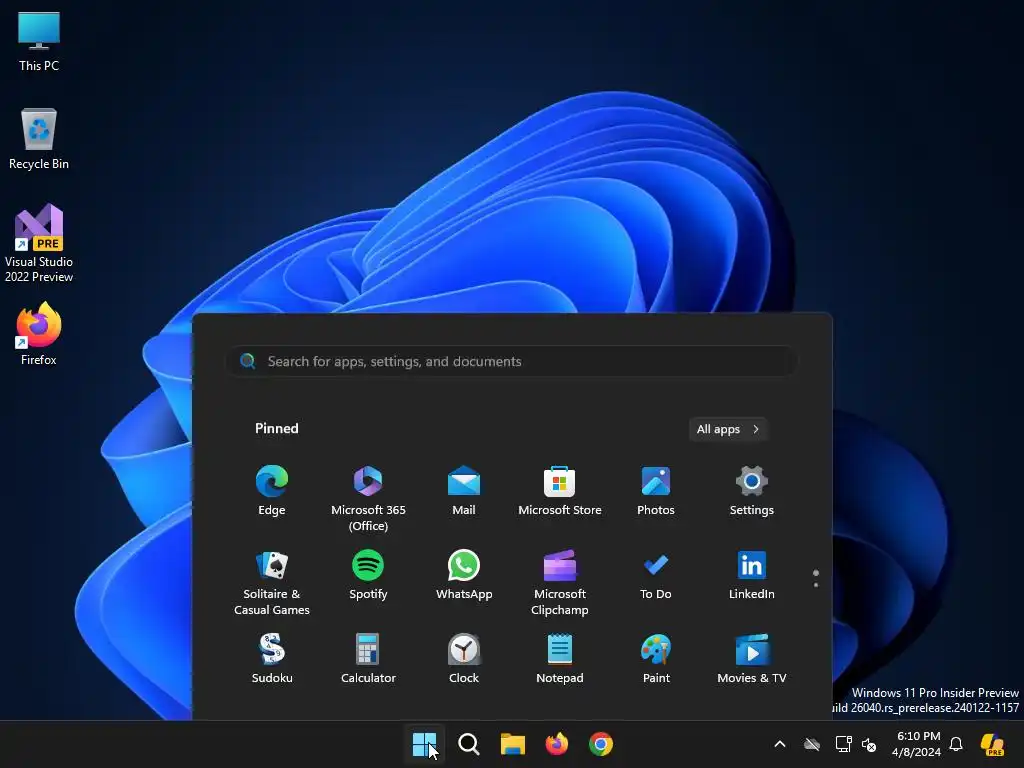Open the Mail app
Viewport: 1024px width, 768px height.
[464, 491]
